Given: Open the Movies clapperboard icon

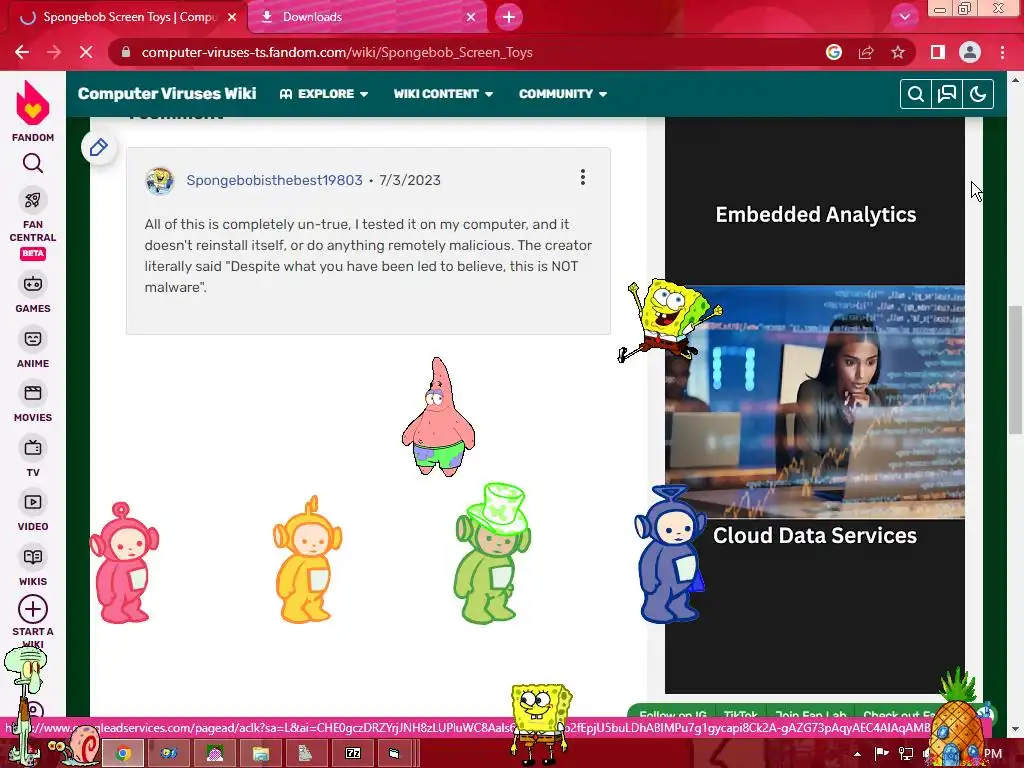Looking at the screenshot, I should pyautogui.click(x=33, y=393).
